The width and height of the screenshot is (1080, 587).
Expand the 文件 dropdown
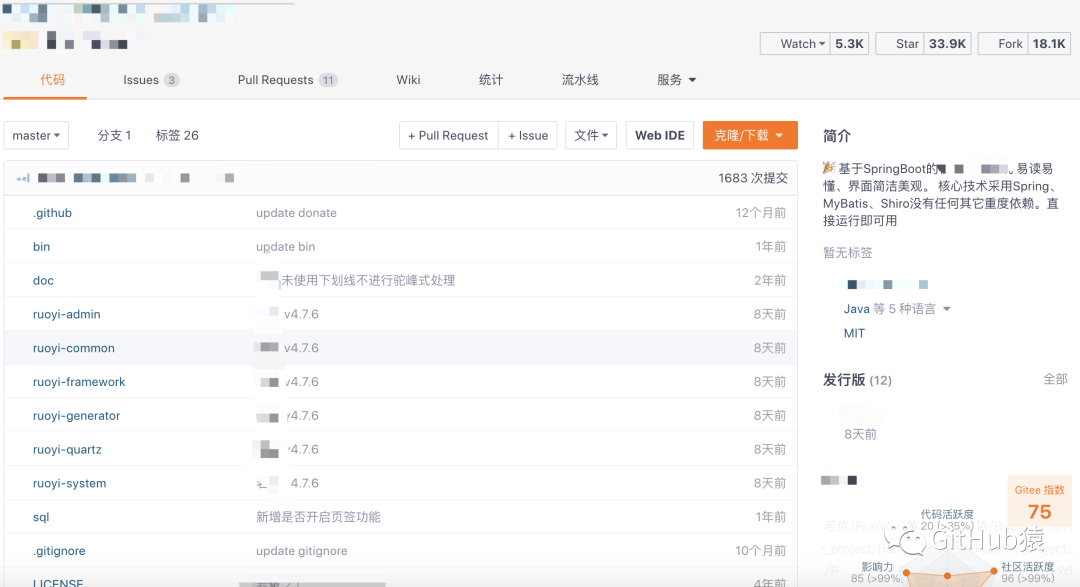click(x=591, y=135)
